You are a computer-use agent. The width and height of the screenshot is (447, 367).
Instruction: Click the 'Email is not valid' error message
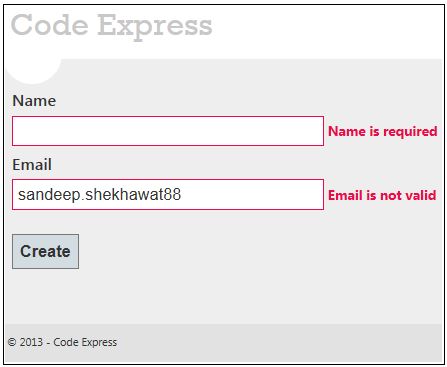tap(382, 195)
